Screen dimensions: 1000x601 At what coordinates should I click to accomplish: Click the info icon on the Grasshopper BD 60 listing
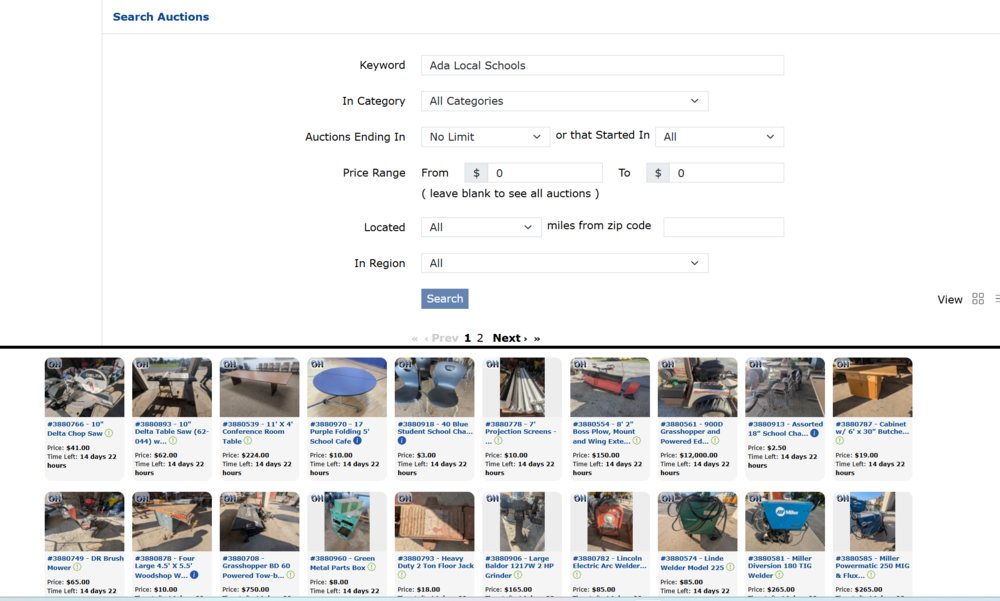point(291,575)
